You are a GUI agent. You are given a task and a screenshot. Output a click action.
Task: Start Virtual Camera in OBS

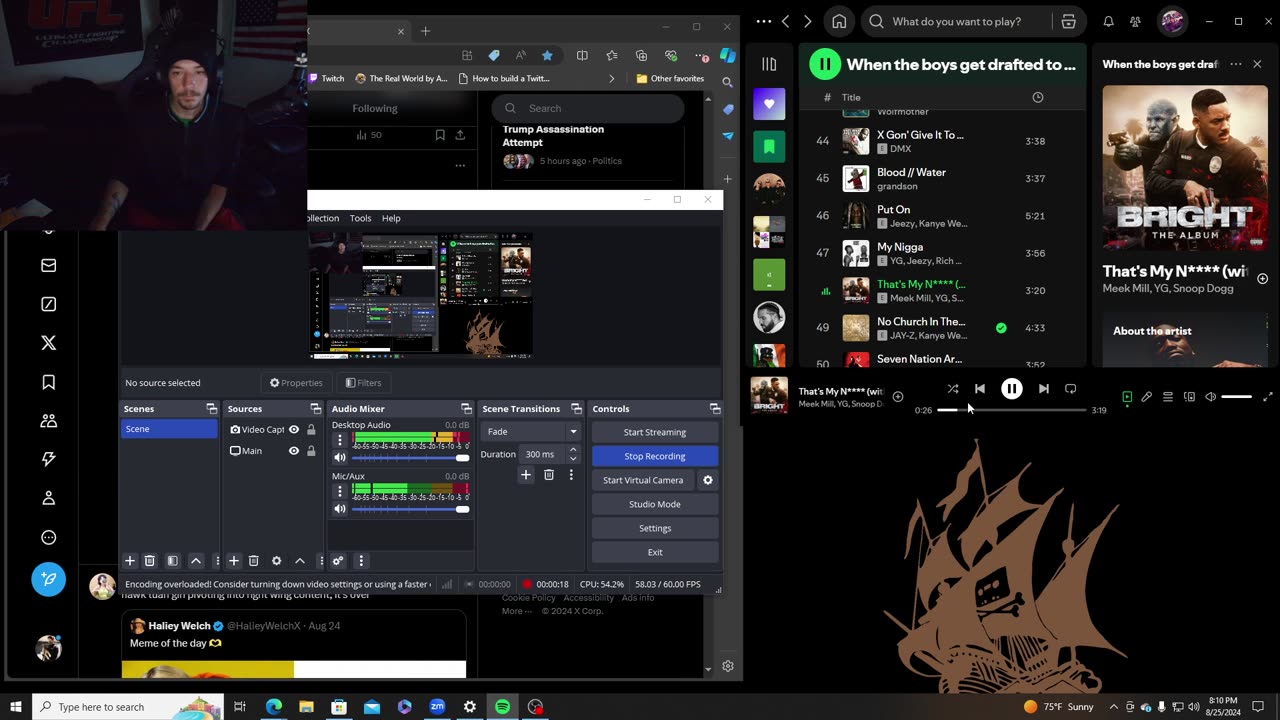(643, 480)
